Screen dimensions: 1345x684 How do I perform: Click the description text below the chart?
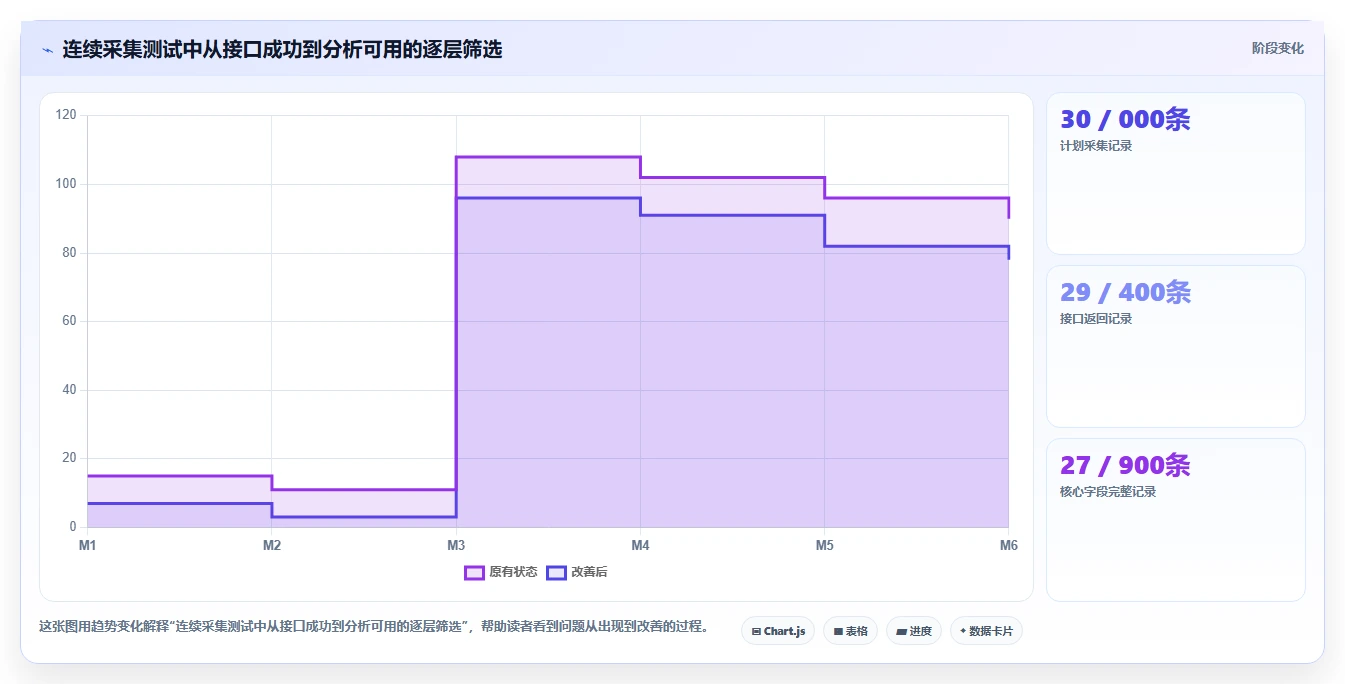point(374,627)
